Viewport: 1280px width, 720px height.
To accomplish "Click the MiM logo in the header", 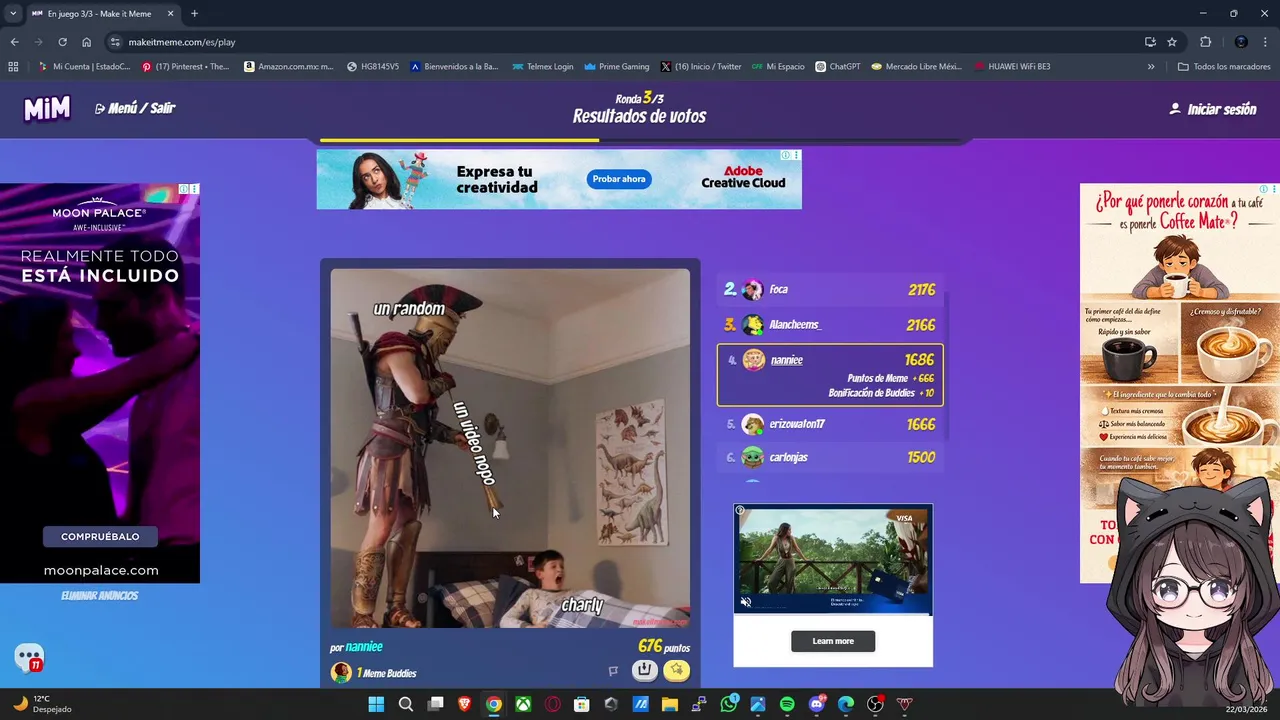I will click(x=47, y=108).
